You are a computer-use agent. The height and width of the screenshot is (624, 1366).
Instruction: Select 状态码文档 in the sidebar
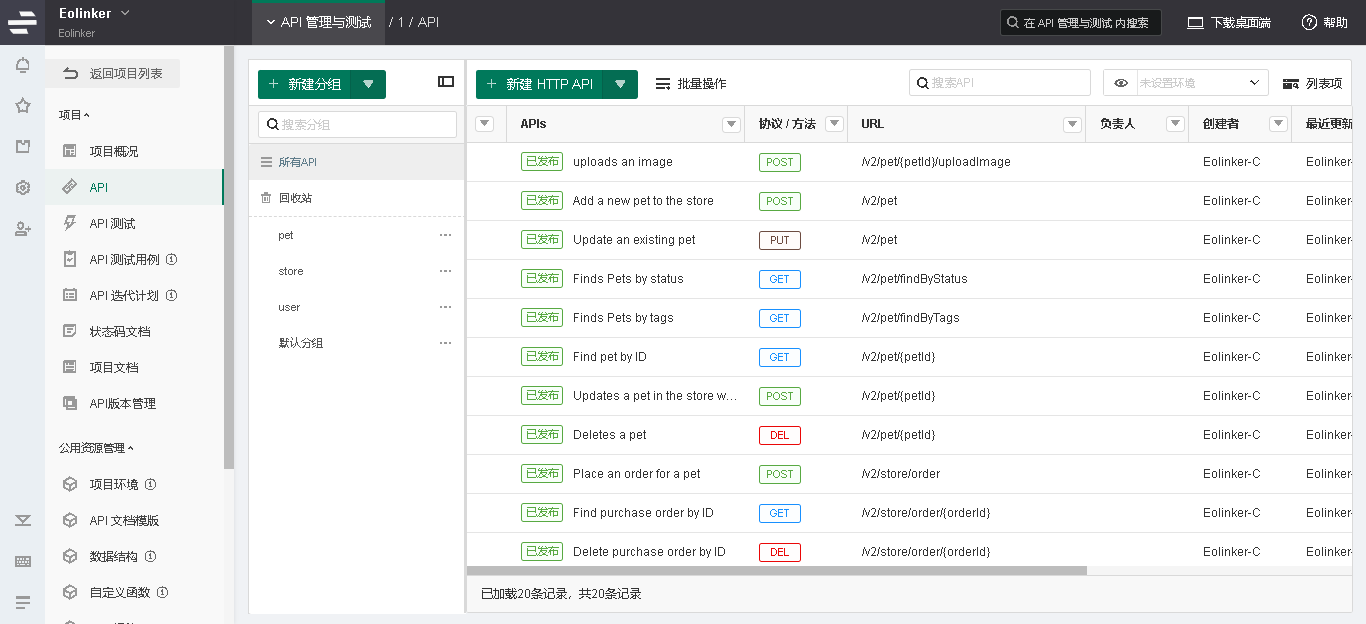click(120, 332)
